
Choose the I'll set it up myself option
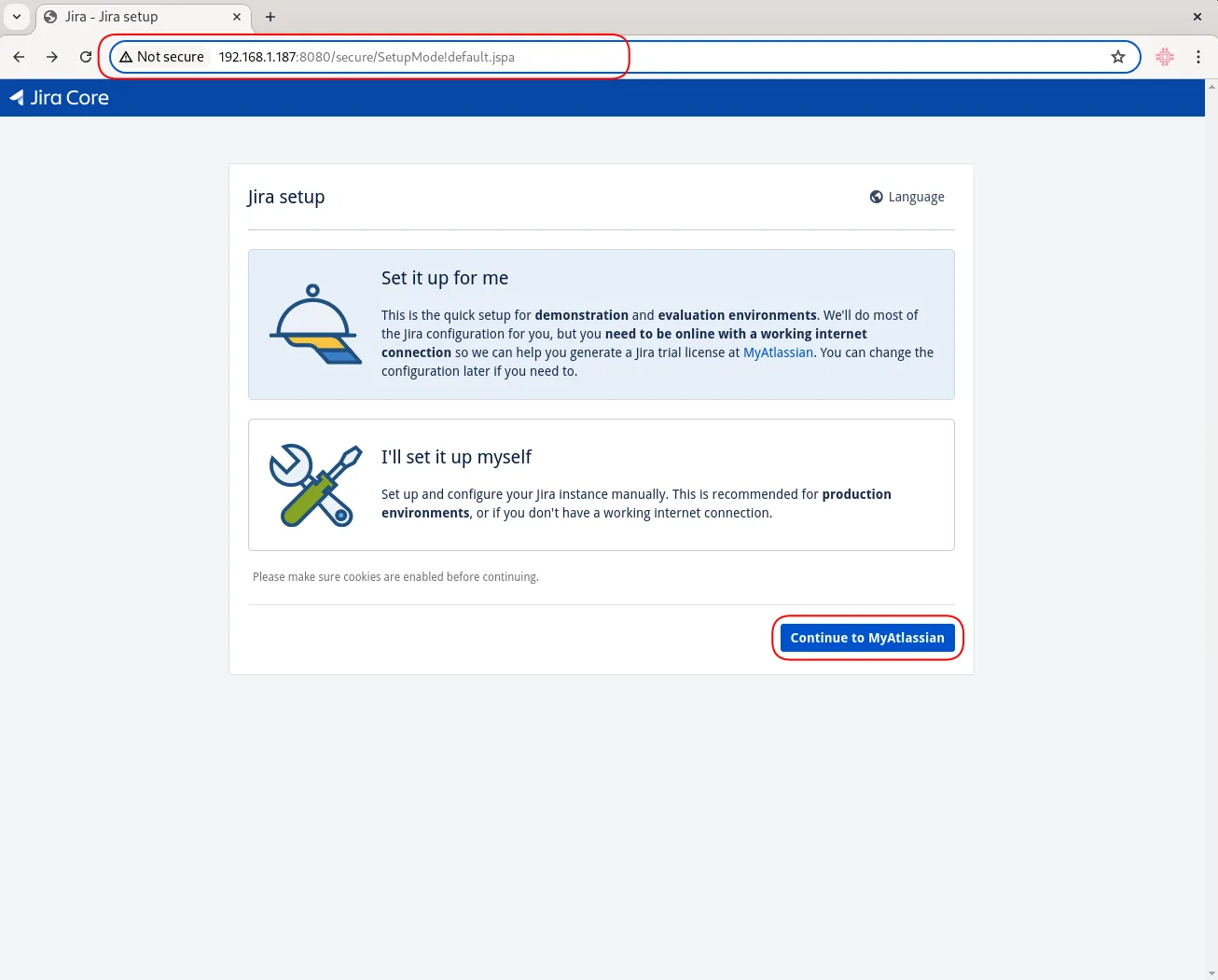click(x=602, y=485)
